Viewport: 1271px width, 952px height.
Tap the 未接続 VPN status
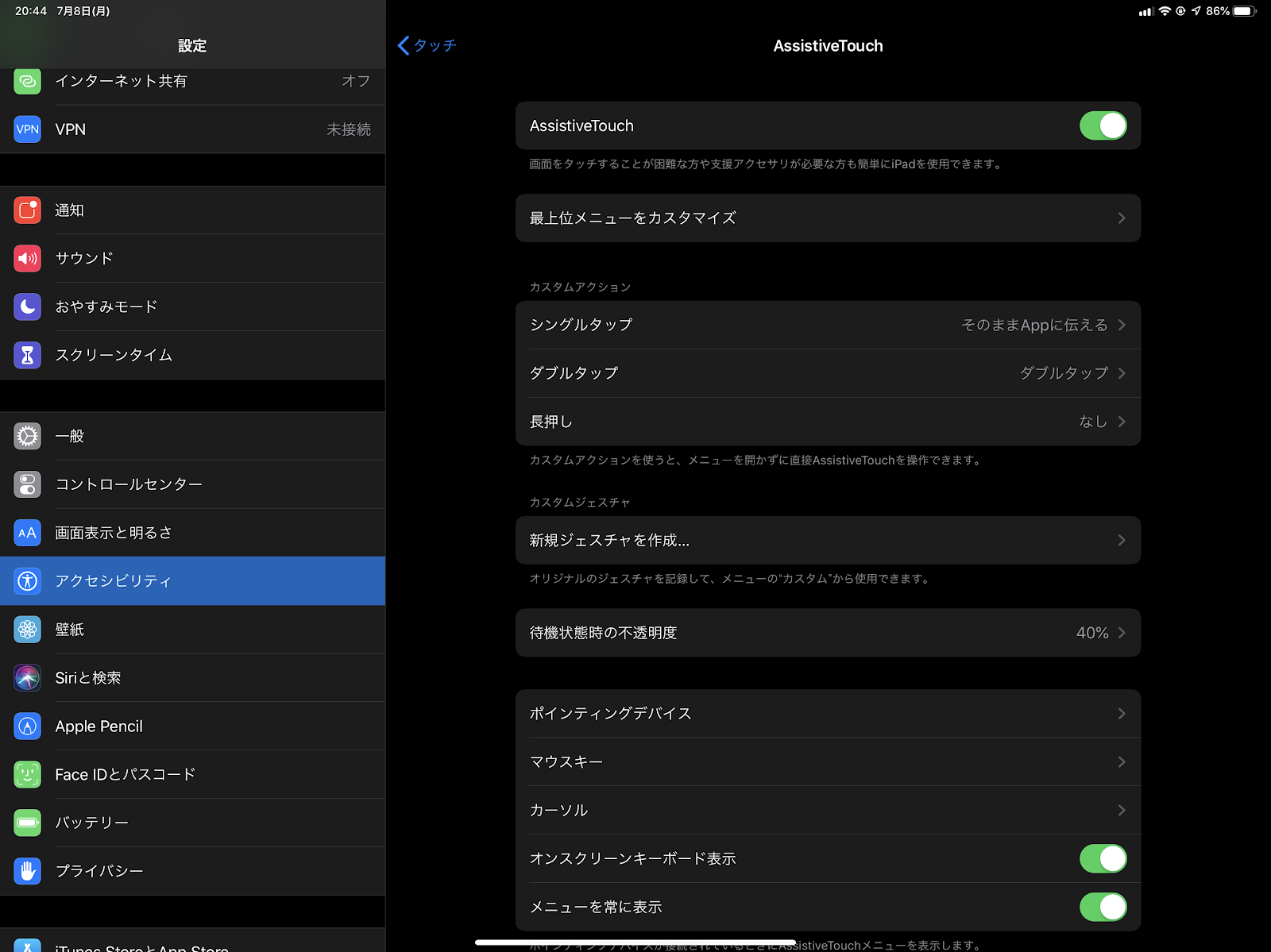(349, 129)
